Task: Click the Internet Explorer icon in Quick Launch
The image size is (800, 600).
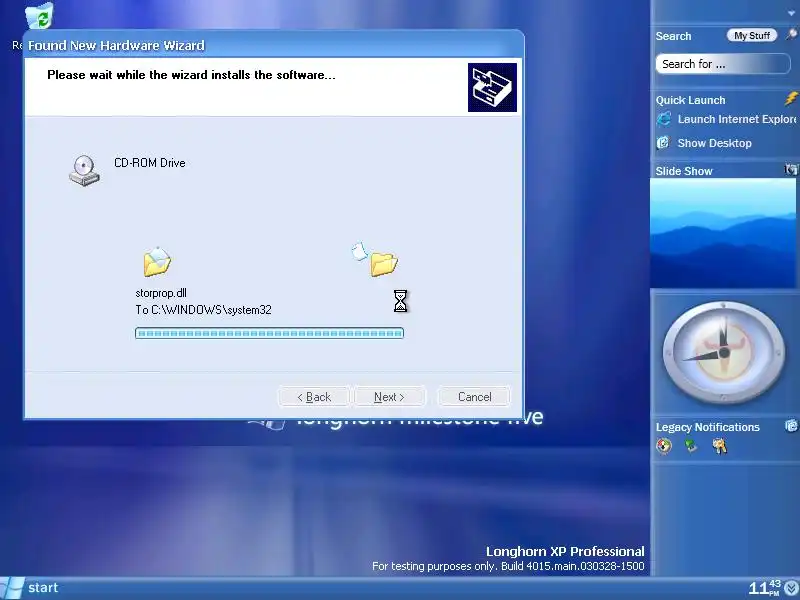Action: [663, 119]
